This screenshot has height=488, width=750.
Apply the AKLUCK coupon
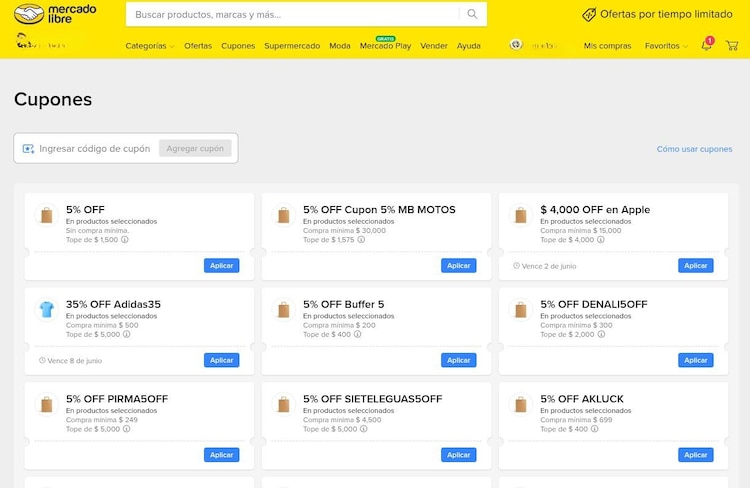696,455
